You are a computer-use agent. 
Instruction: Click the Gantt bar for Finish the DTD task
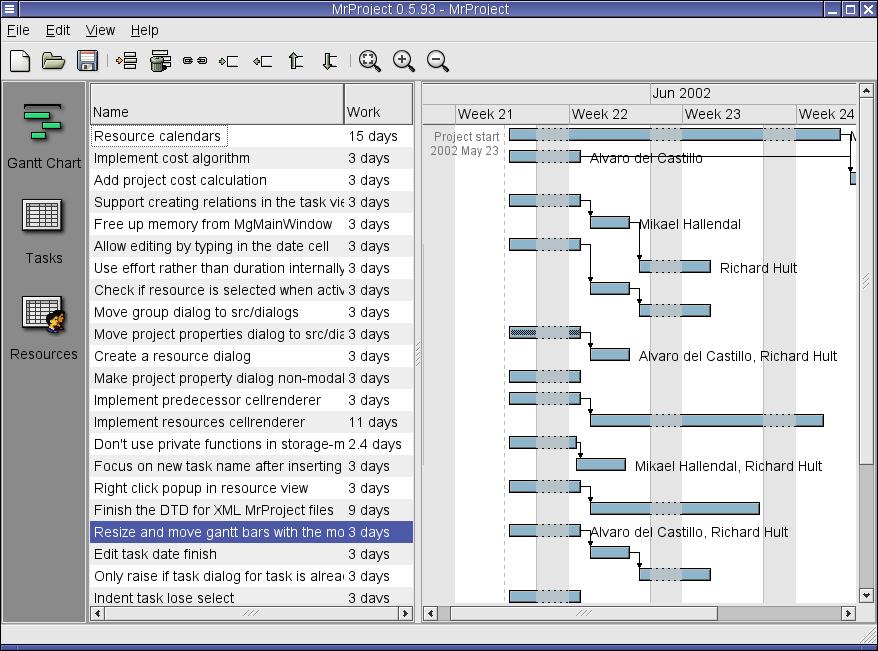coord(675,508)
